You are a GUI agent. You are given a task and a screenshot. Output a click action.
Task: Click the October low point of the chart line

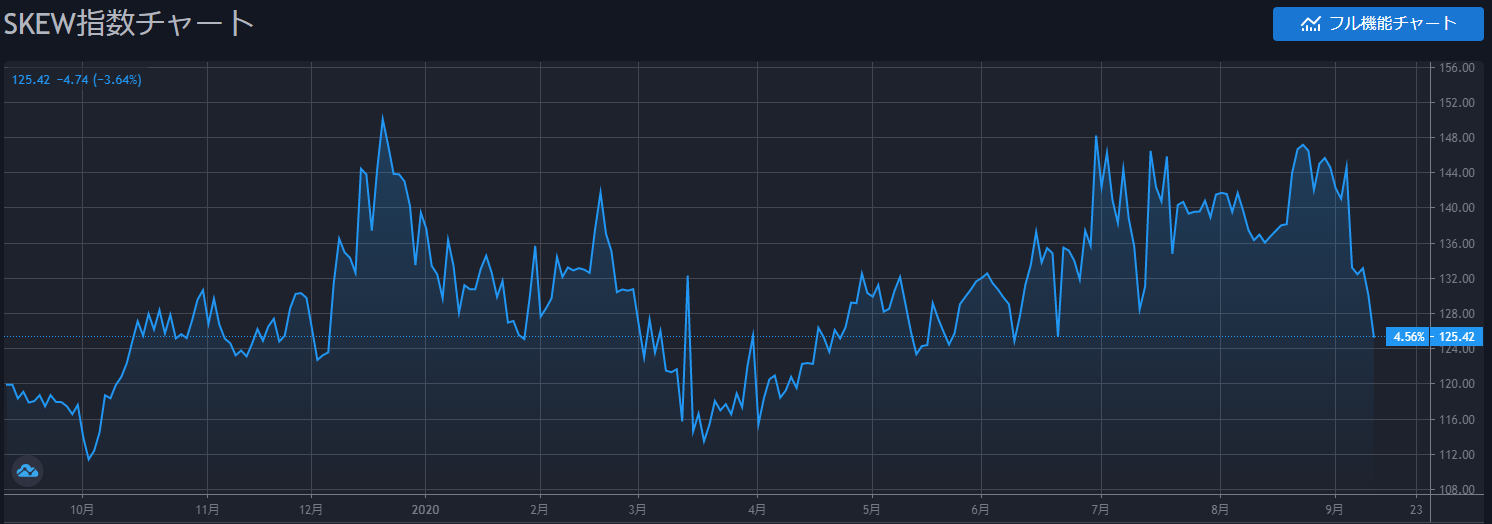[89, 460]
